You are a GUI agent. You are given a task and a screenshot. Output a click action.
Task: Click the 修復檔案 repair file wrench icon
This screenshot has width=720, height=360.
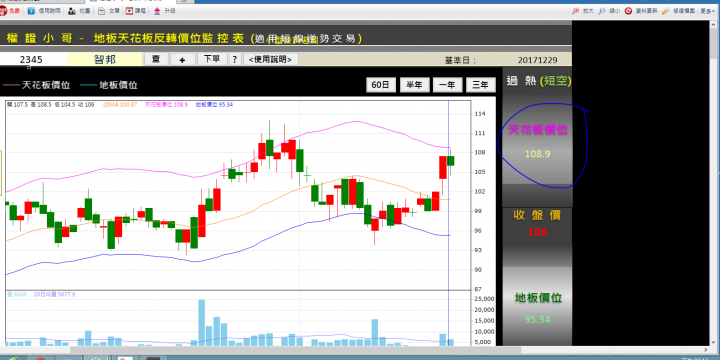665,11
